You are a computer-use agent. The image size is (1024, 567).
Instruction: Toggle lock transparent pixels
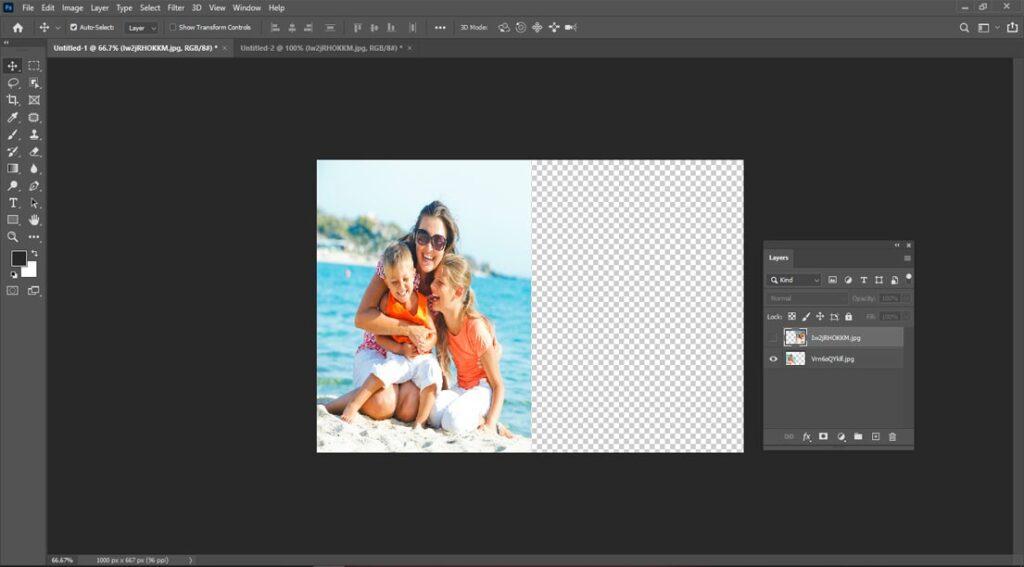792,316
